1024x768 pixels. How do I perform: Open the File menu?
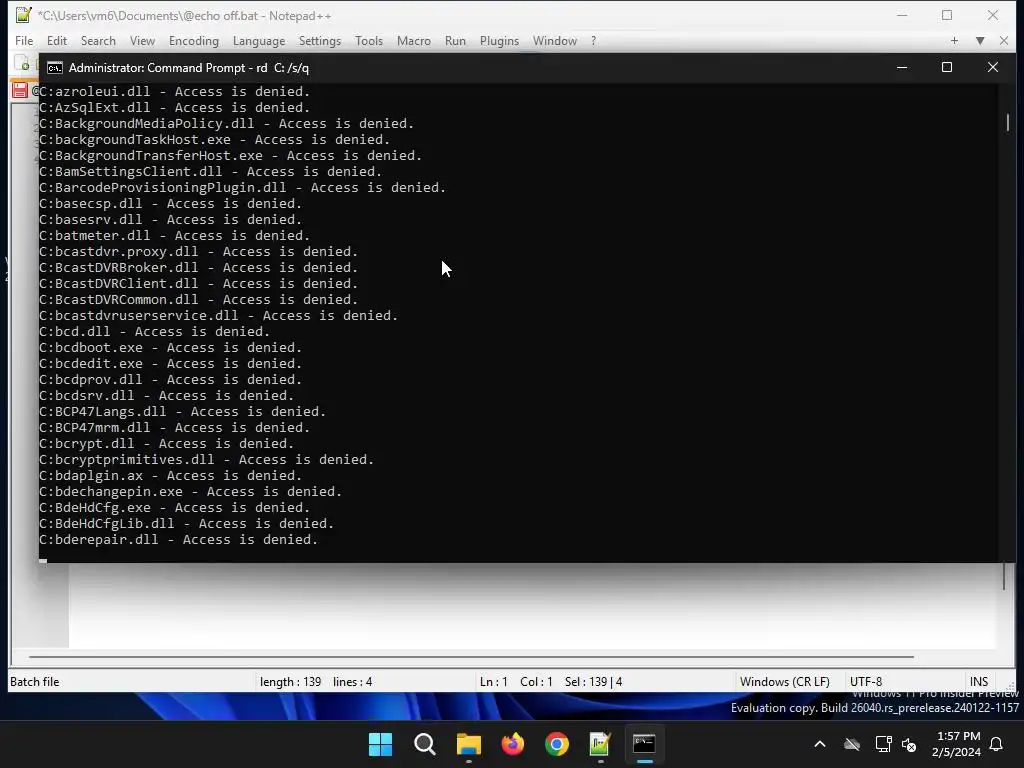(24, 40)
